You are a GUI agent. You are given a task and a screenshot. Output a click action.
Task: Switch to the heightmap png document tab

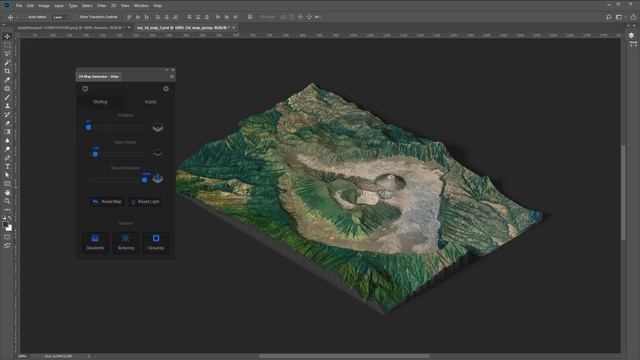(x=71, y=28)
